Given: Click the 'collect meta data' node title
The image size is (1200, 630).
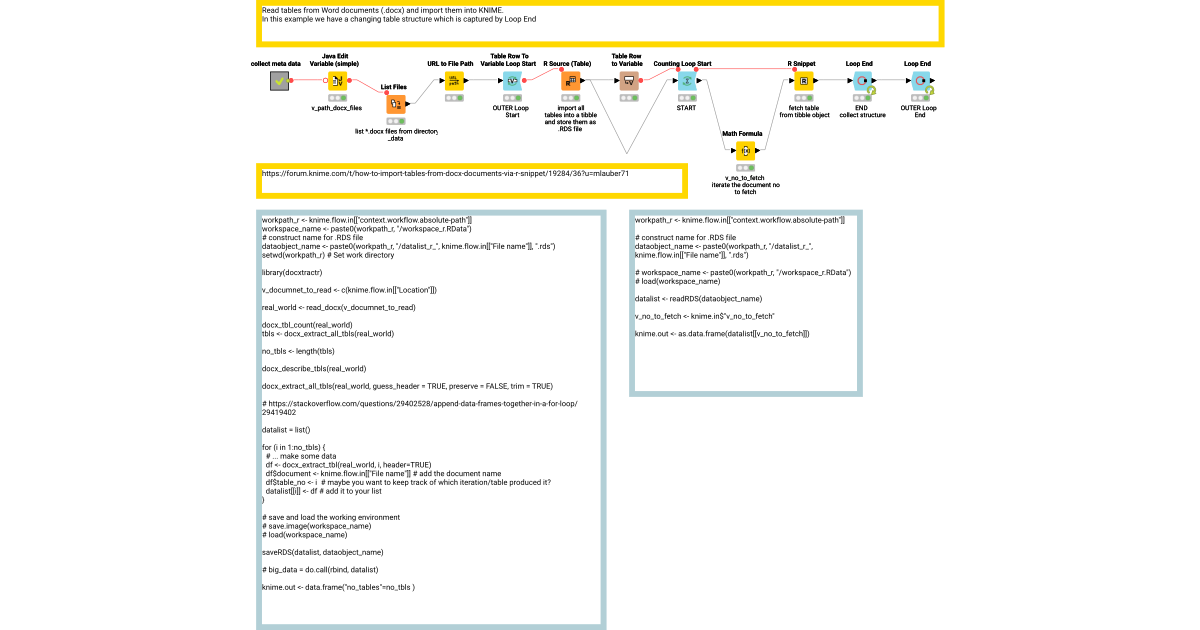Looking at the screenshot, I should click(x=275, y=63).
